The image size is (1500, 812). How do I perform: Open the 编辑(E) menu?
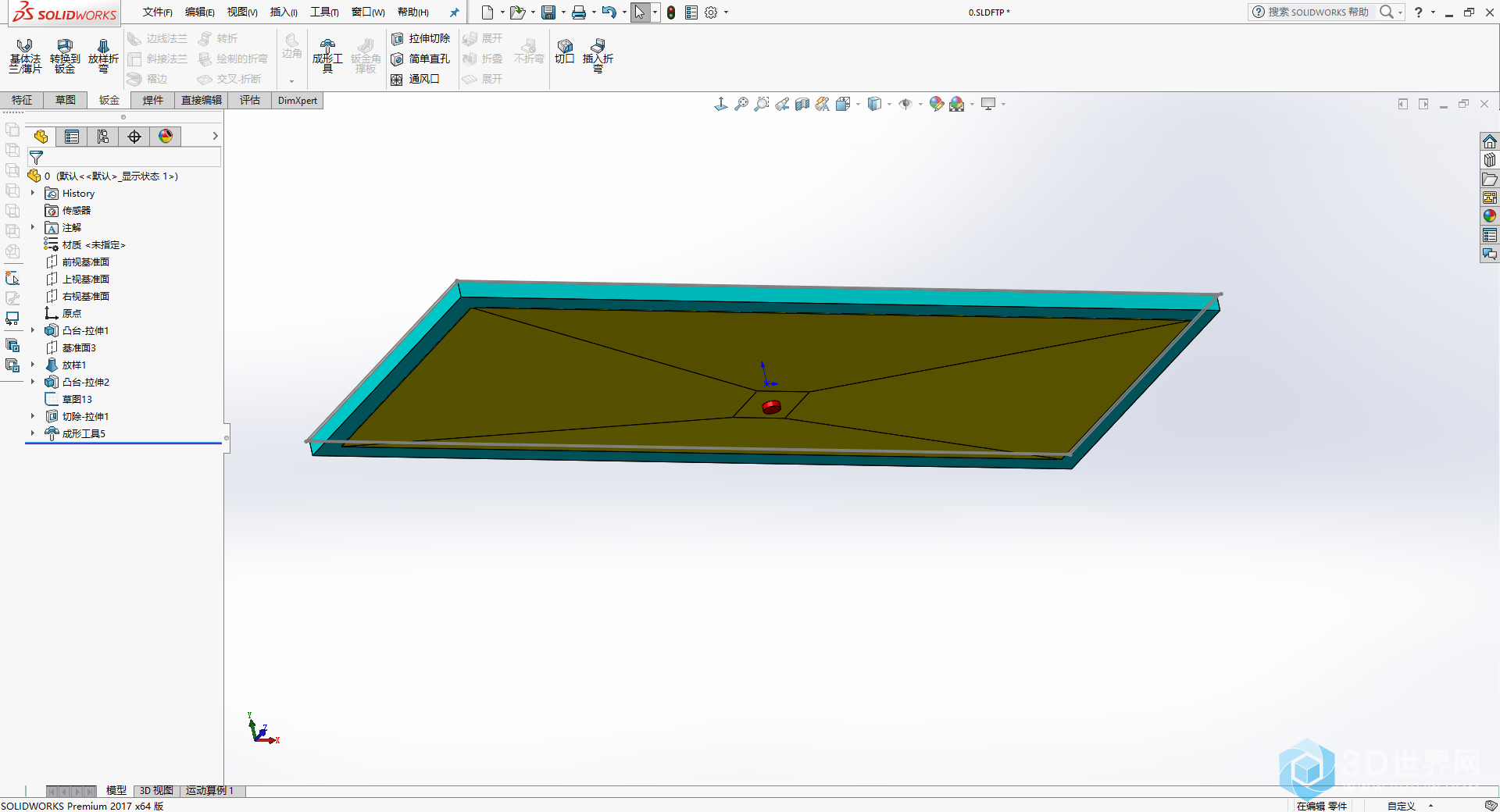coord(199,12)
